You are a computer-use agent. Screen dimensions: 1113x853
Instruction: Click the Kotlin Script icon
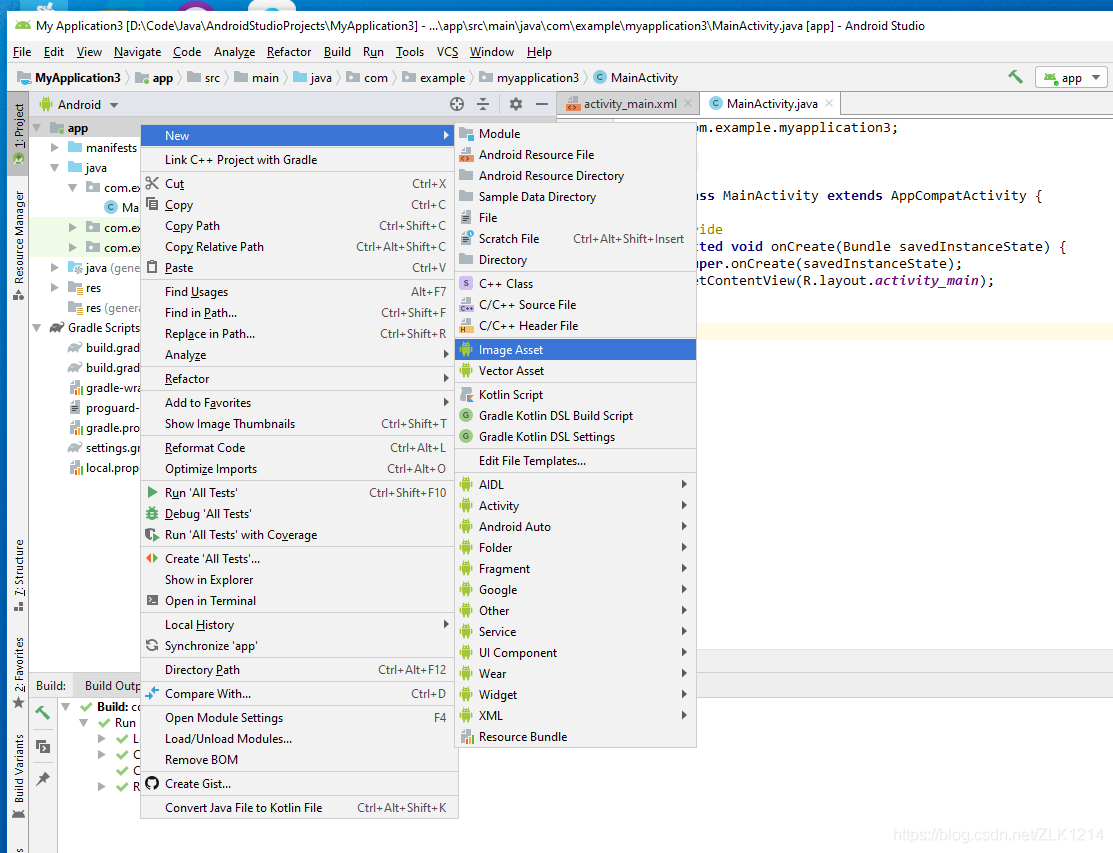click(x=466, y=395)
